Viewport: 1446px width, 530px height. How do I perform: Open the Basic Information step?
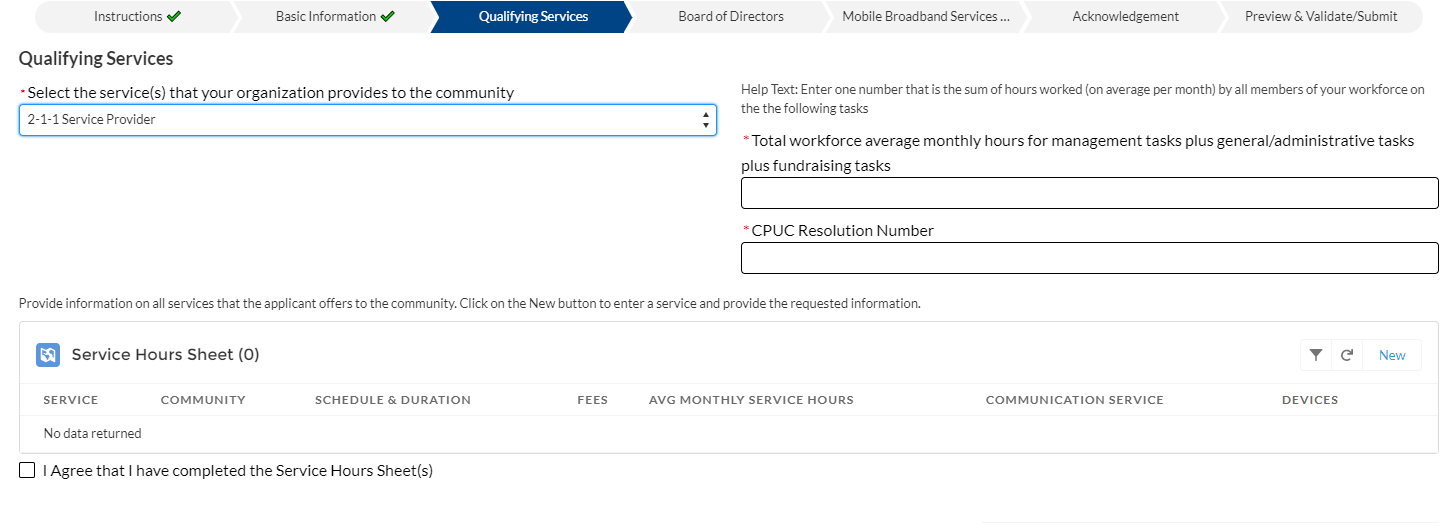coord(334,16)
